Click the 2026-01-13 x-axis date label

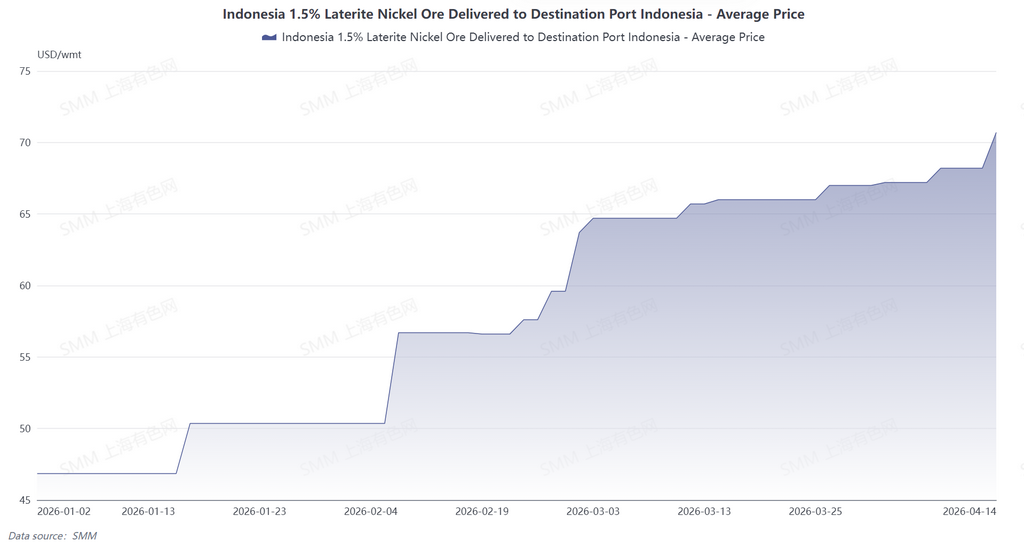point(148,511)
